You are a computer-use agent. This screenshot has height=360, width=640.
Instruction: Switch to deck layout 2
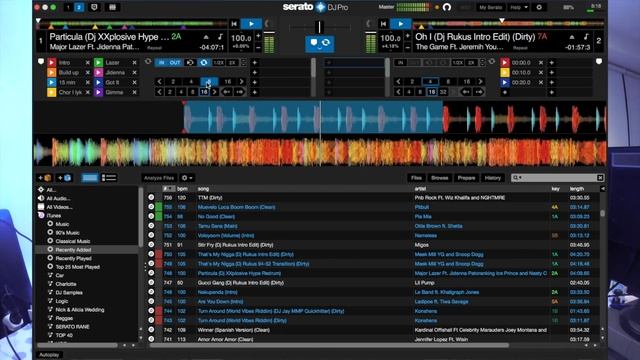79,7
